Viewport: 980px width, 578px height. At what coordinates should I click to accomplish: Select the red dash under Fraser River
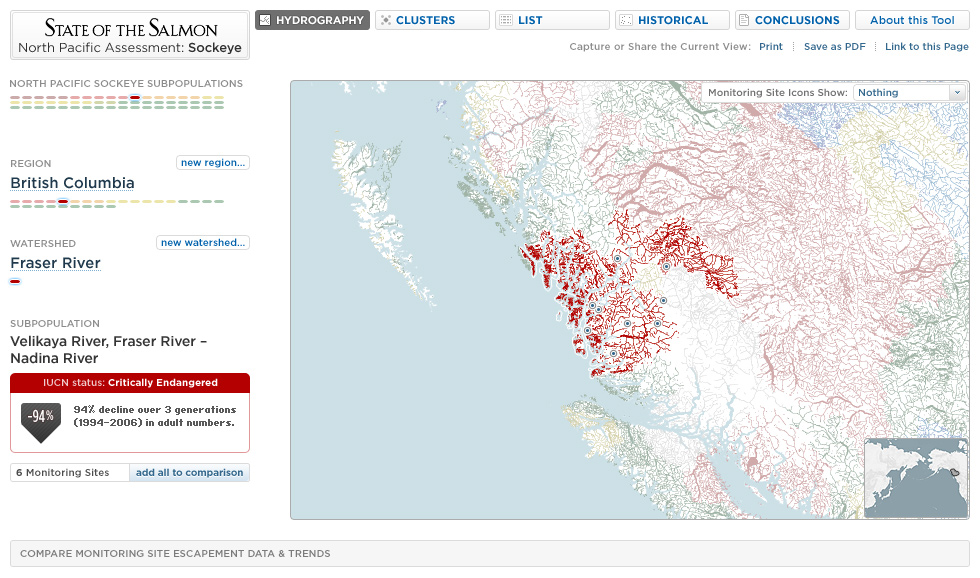(15, 281)
